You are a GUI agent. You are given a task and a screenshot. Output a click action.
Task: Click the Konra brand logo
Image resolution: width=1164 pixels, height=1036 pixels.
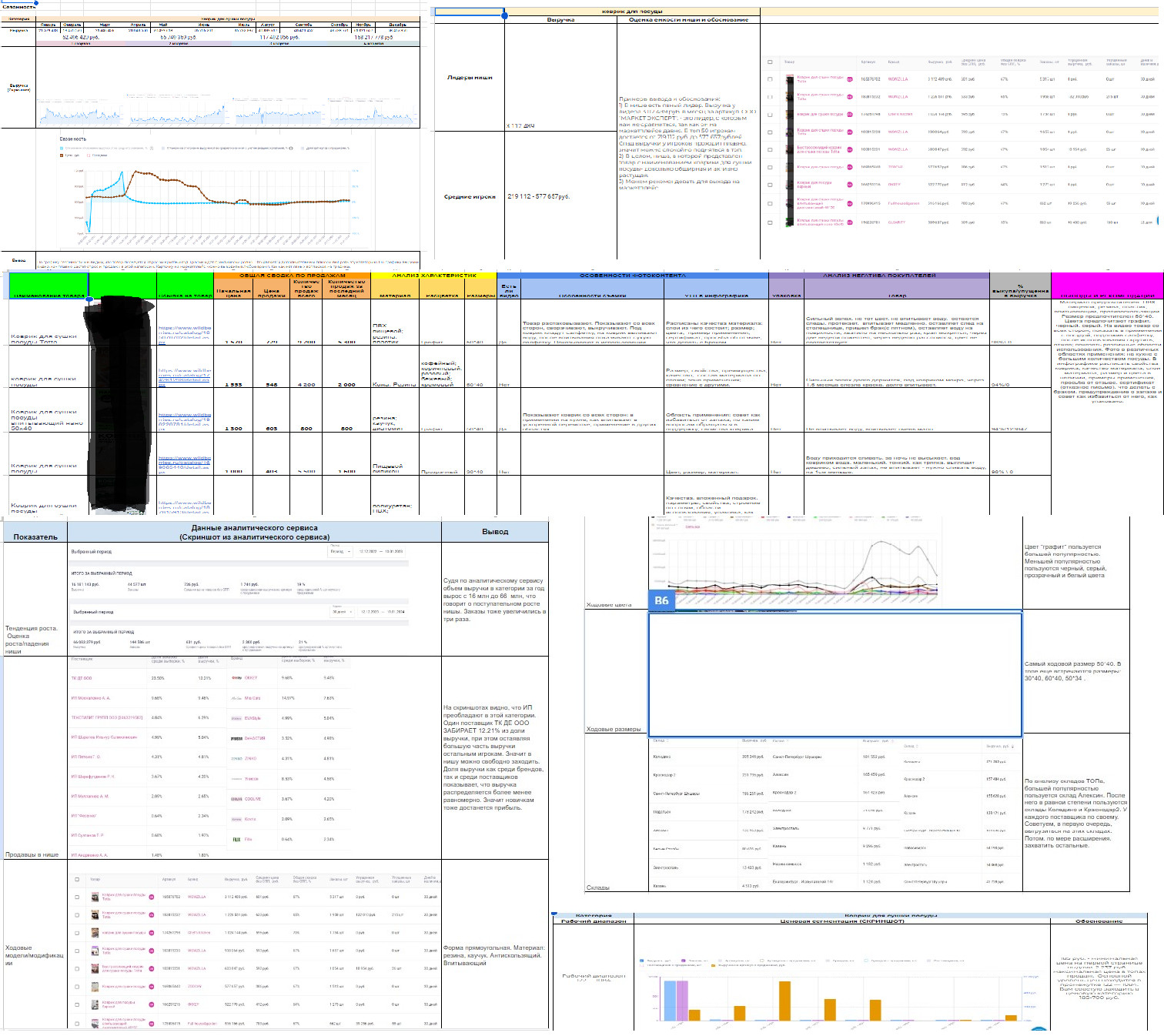coord(236,819)
